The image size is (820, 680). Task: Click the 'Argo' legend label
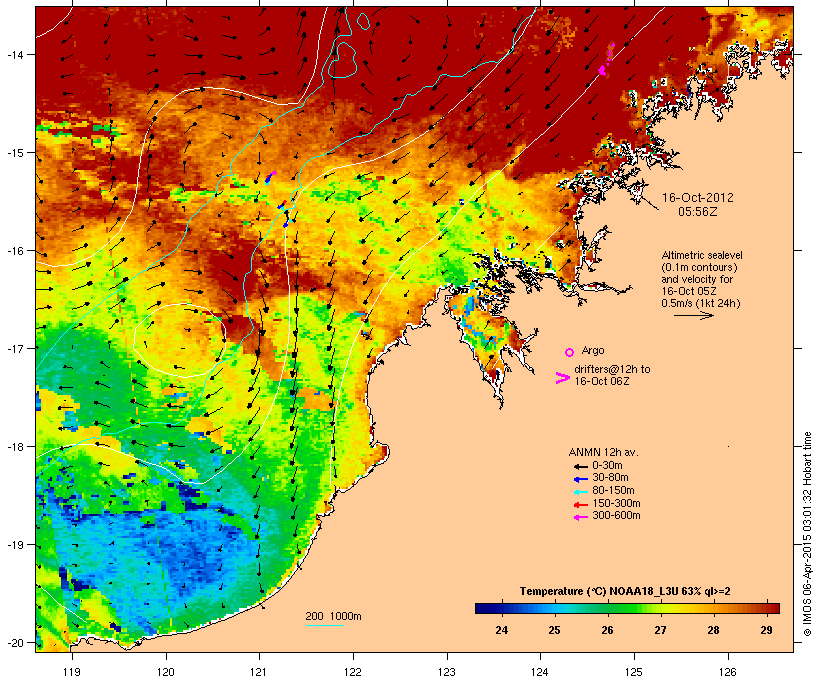click(593, 350)
